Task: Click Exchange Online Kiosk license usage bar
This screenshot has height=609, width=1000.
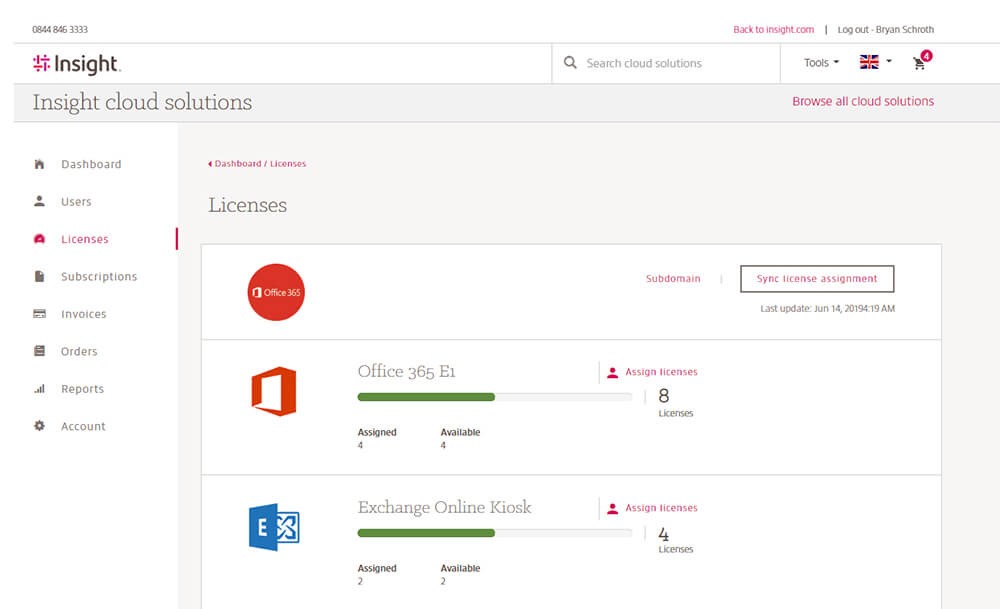Action: (494, 532)
